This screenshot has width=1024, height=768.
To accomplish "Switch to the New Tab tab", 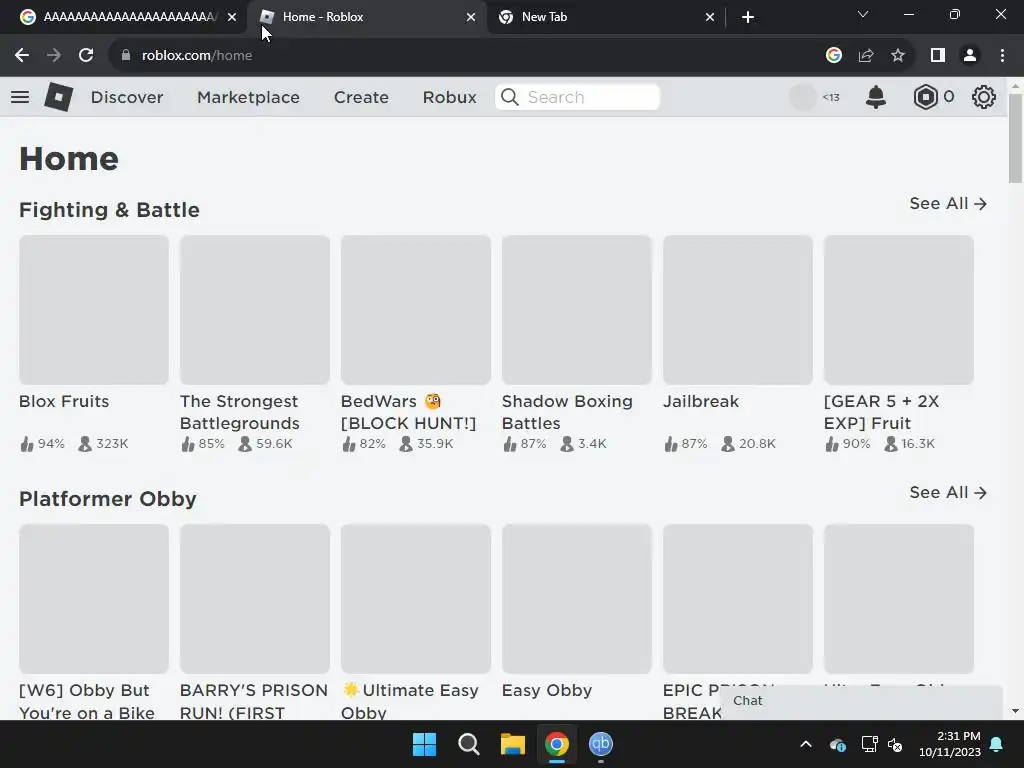I will pos(605,17).
